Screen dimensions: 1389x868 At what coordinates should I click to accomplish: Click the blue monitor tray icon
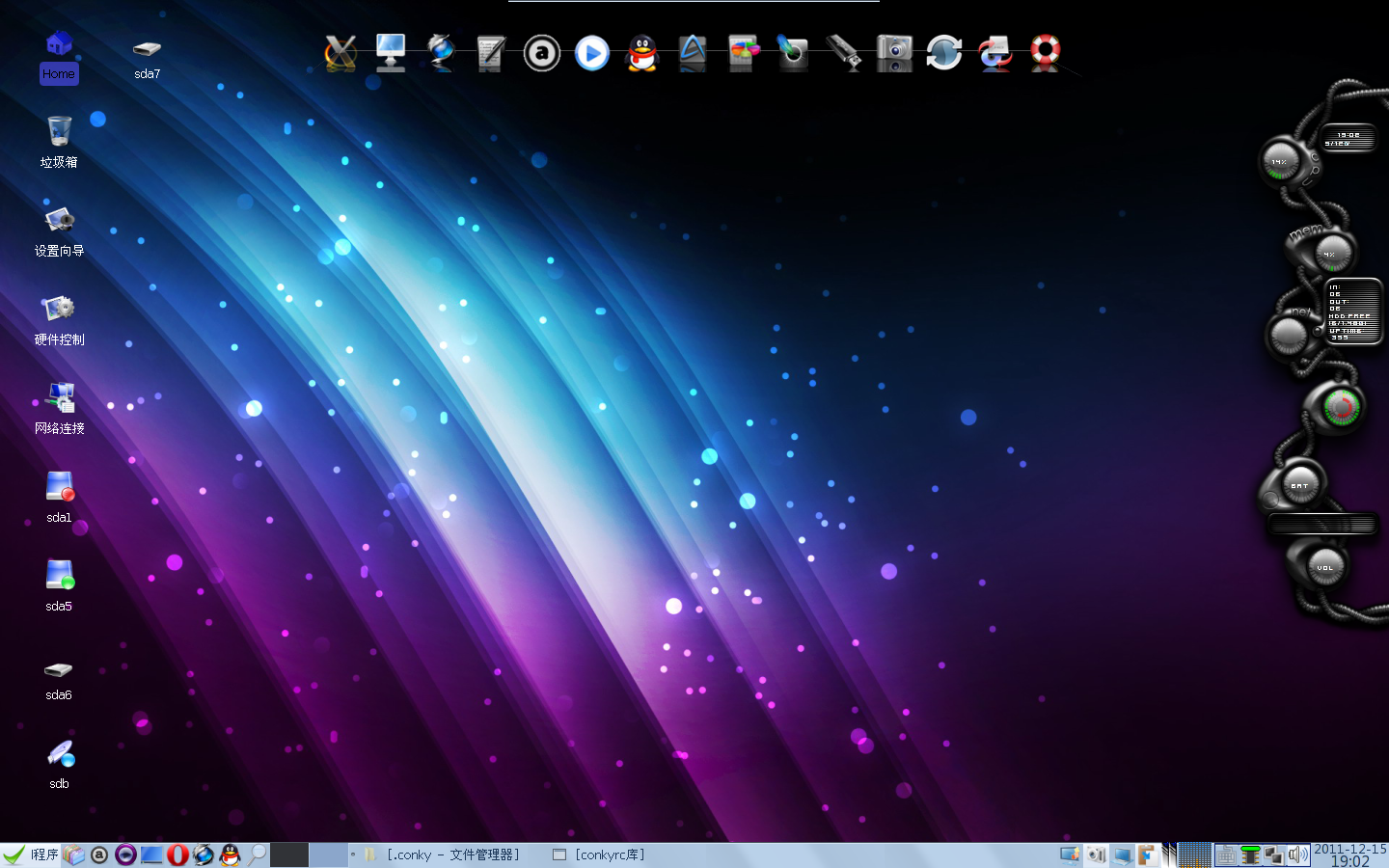[x=1122, y=854]
